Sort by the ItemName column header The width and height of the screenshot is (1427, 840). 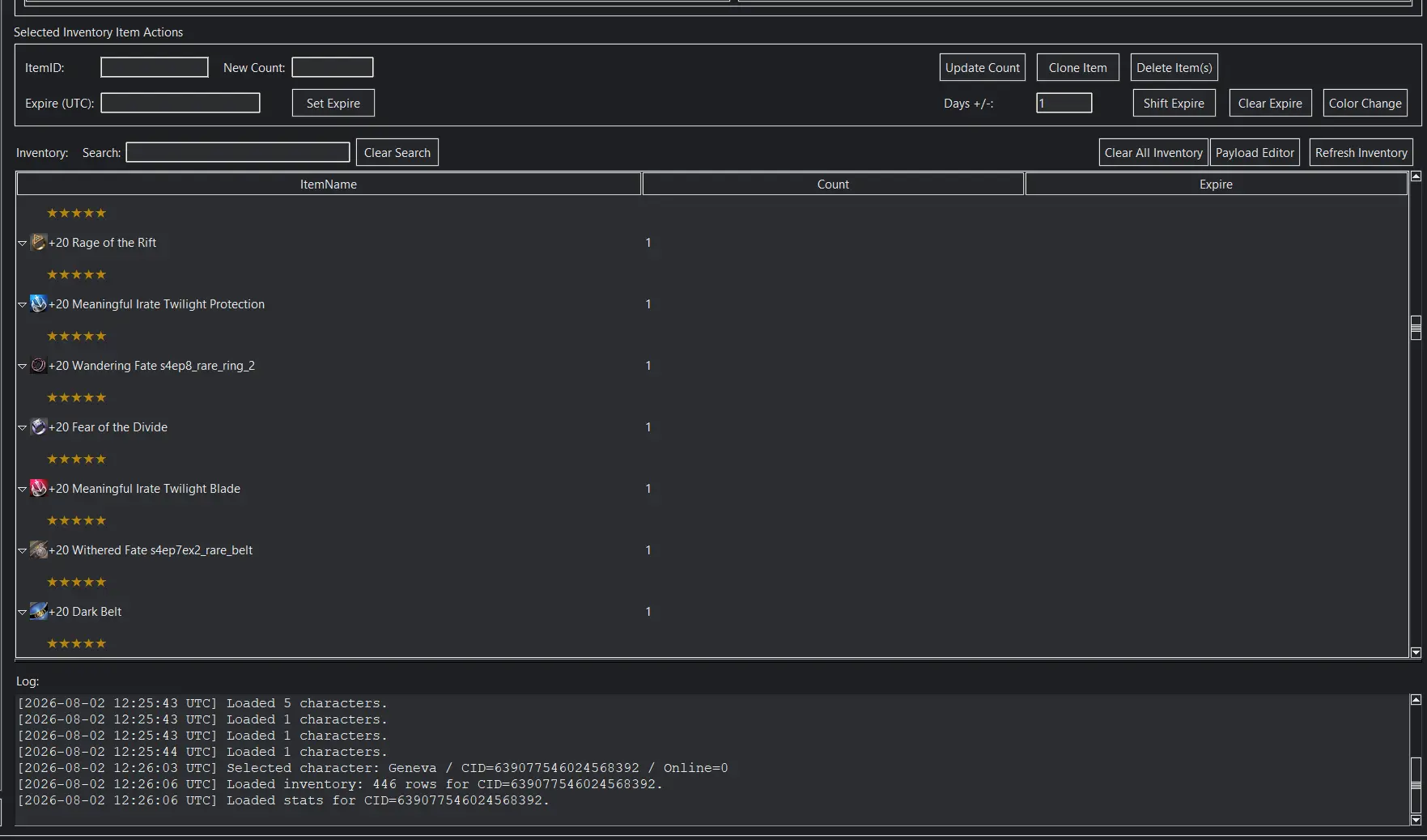click(329, 184)
